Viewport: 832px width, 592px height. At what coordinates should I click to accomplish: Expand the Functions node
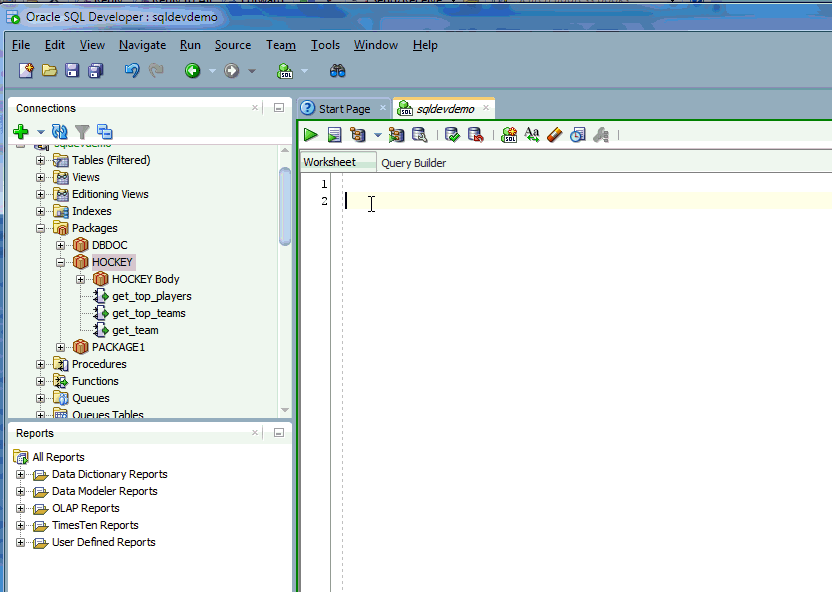[x=40, y=381]
